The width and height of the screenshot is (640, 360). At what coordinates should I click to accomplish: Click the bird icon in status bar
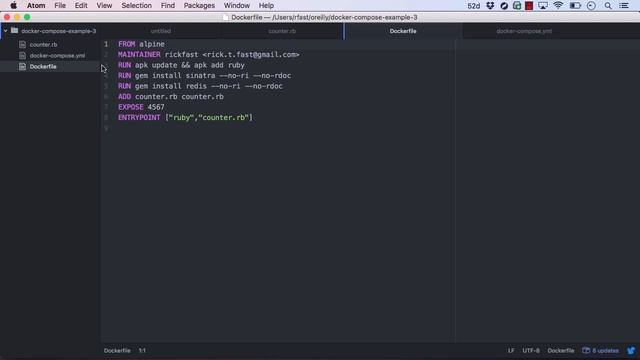click(x=631, y=351)
